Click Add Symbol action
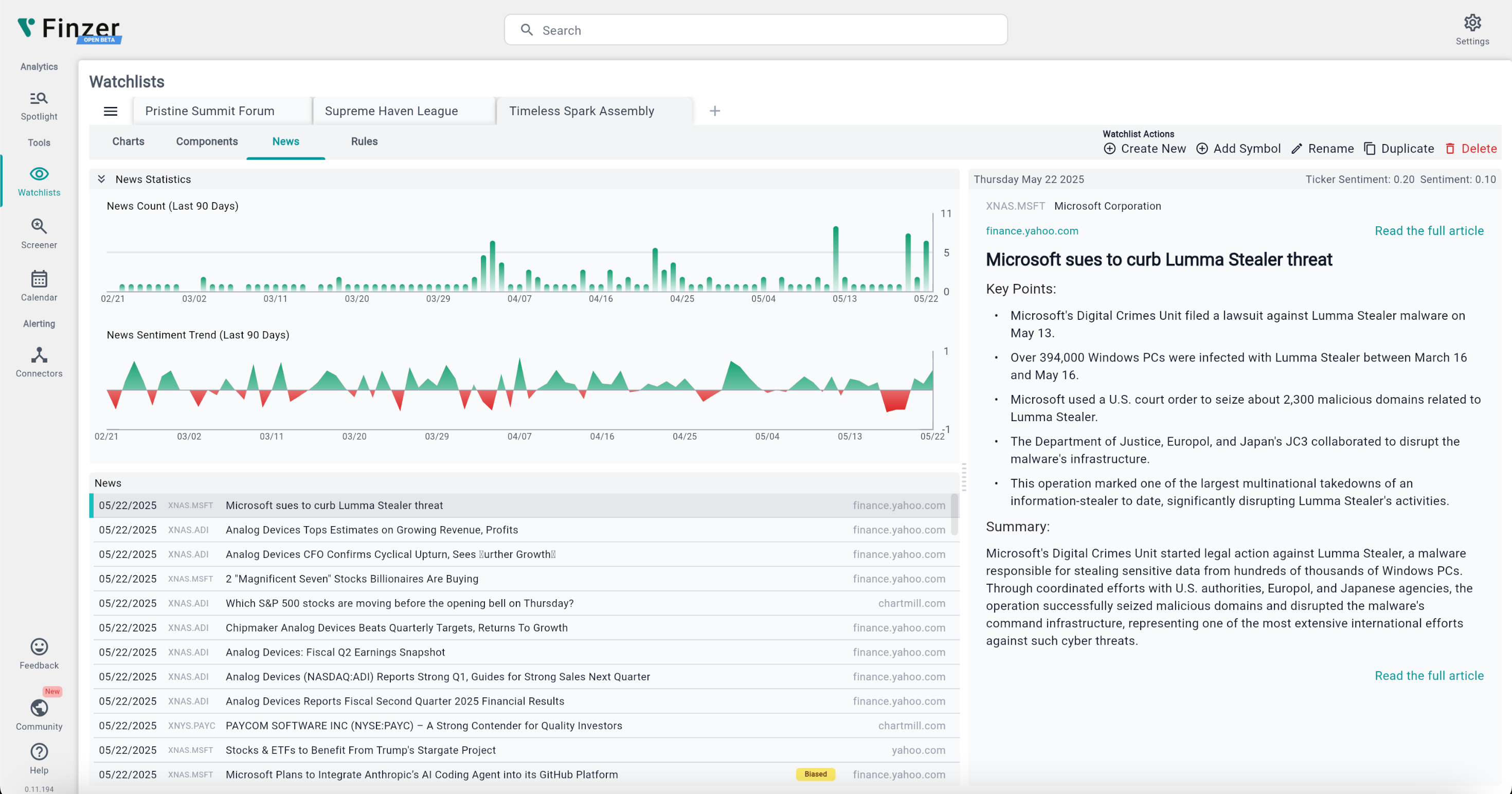 1238,149
